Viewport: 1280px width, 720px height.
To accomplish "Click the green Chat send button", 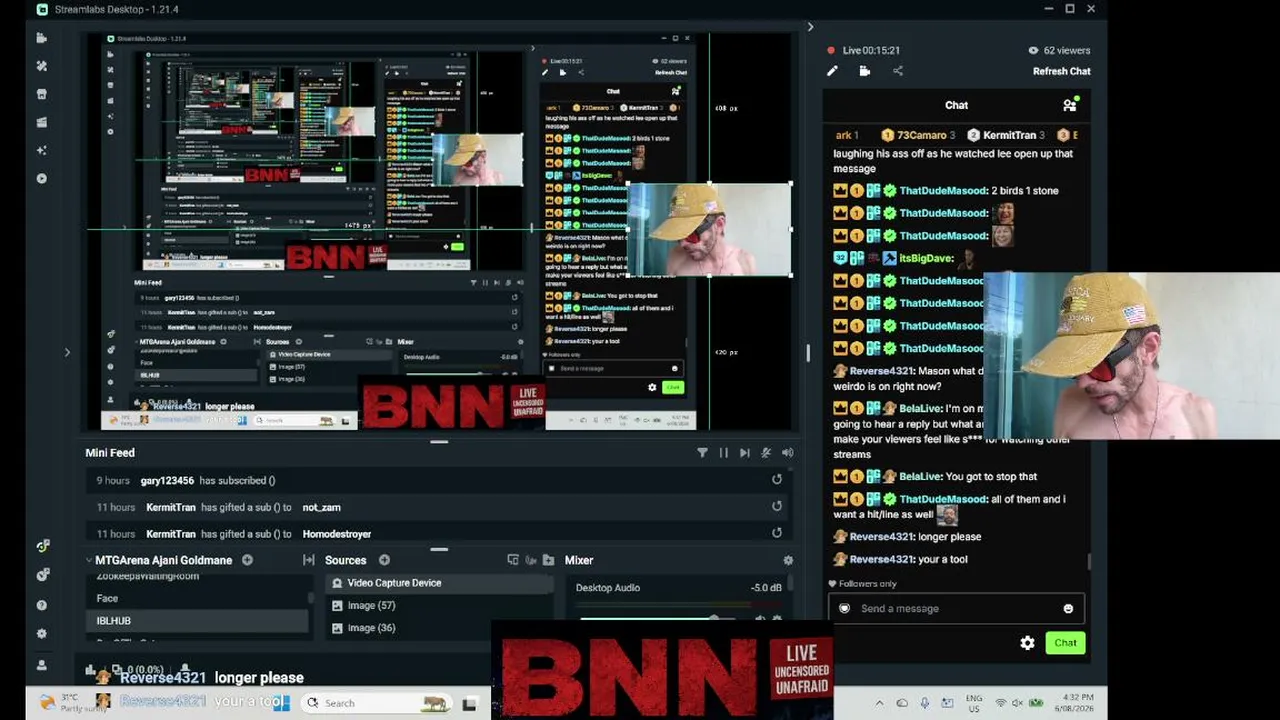I will pos(1065,643).
